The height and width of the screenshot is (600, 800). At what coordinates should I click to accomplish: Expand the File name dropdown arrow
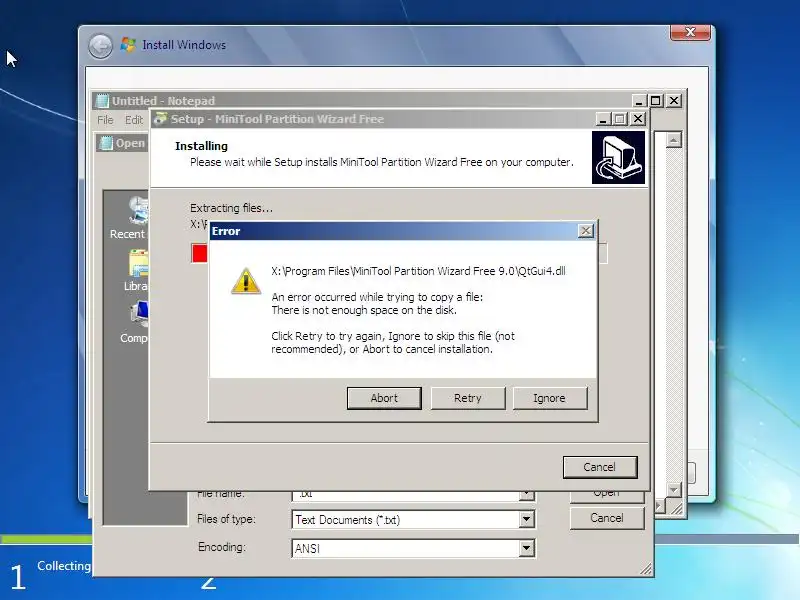coord(527,495)
